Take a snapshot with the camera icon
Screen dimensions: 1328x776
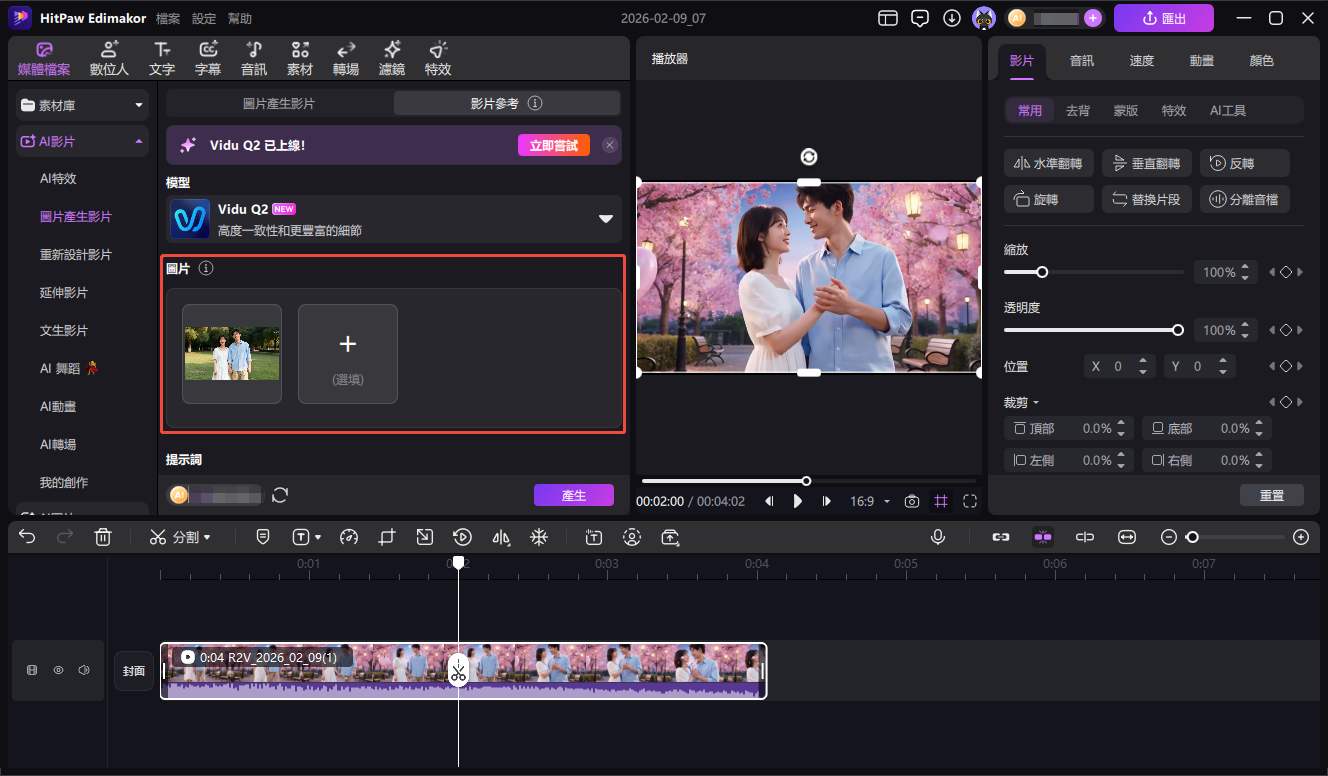tap(911, 501)
